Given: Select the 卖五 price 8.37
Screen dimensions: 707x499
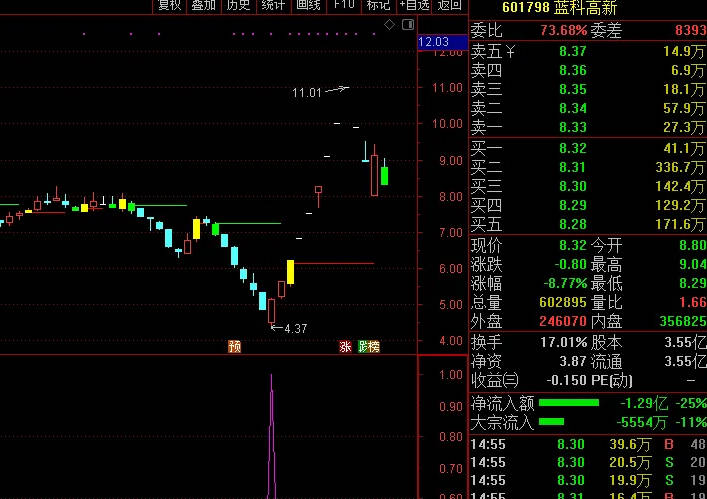Looking at the screenshot, I should [573, 51].
